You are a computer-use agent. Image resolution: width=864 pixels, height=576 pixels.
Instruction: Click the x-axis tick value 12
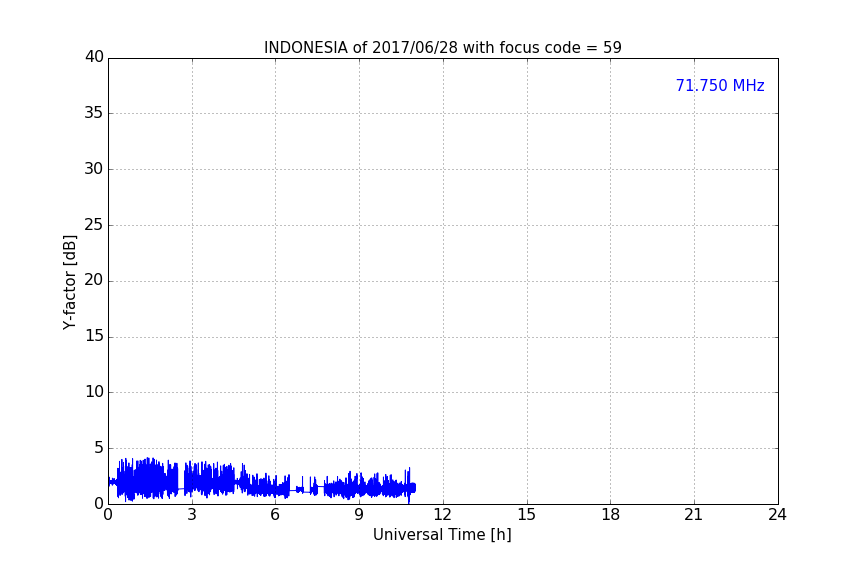(442, 515)
